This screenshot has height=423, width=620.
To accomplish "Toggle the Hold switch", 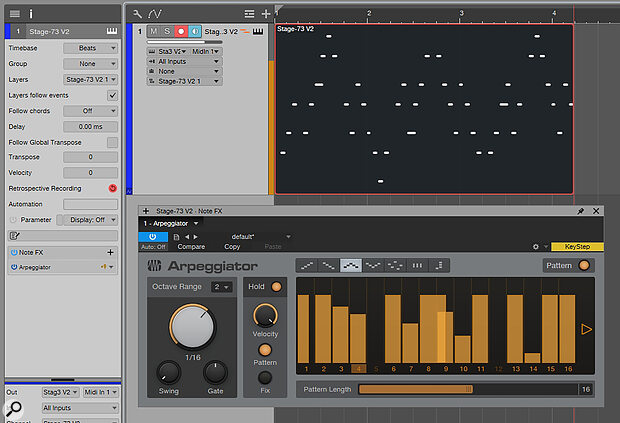I will tap(276, 287).
